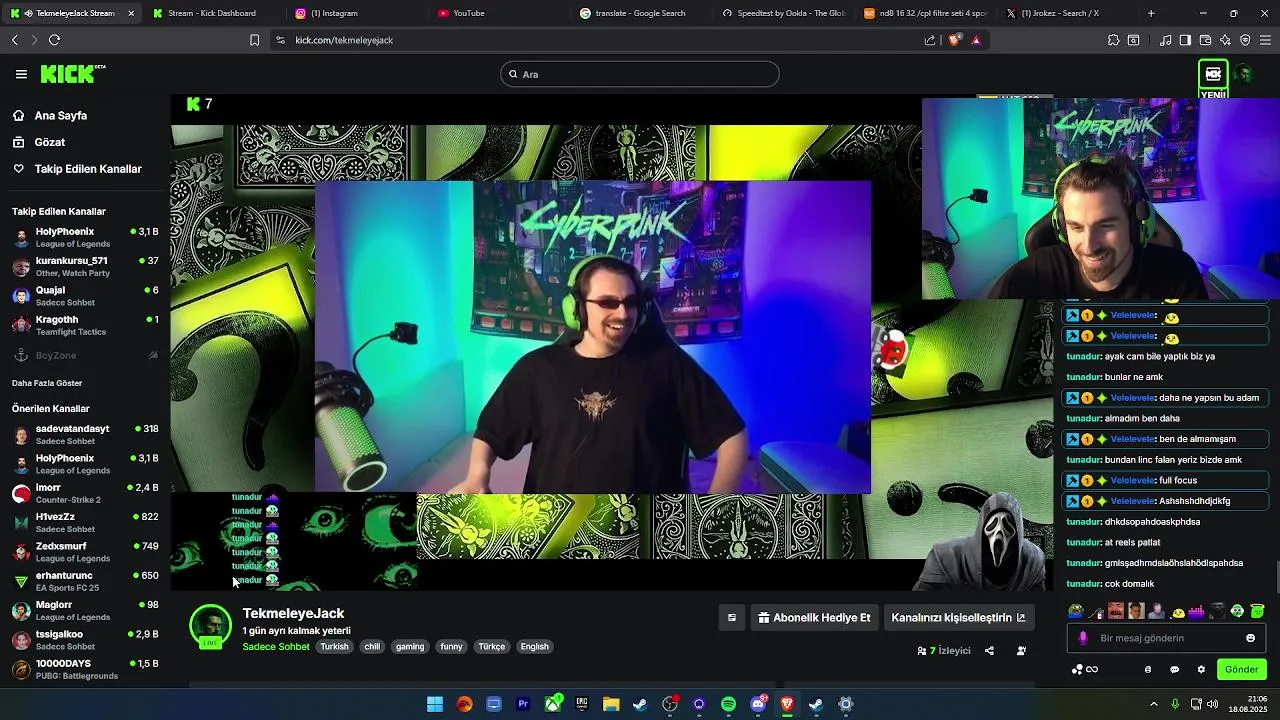Open the Brave playlist music note icon
Viewport: 1280px width, 720px height.
(1165, 40)
